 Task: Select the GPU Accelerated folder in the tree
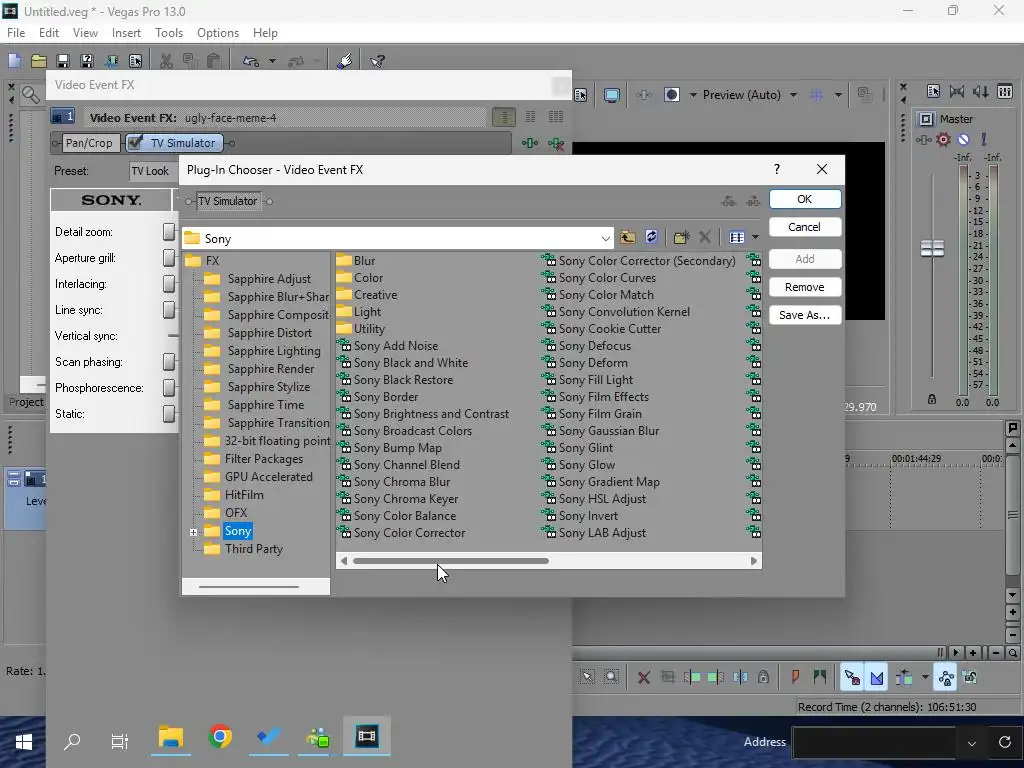tap(268, 477)
